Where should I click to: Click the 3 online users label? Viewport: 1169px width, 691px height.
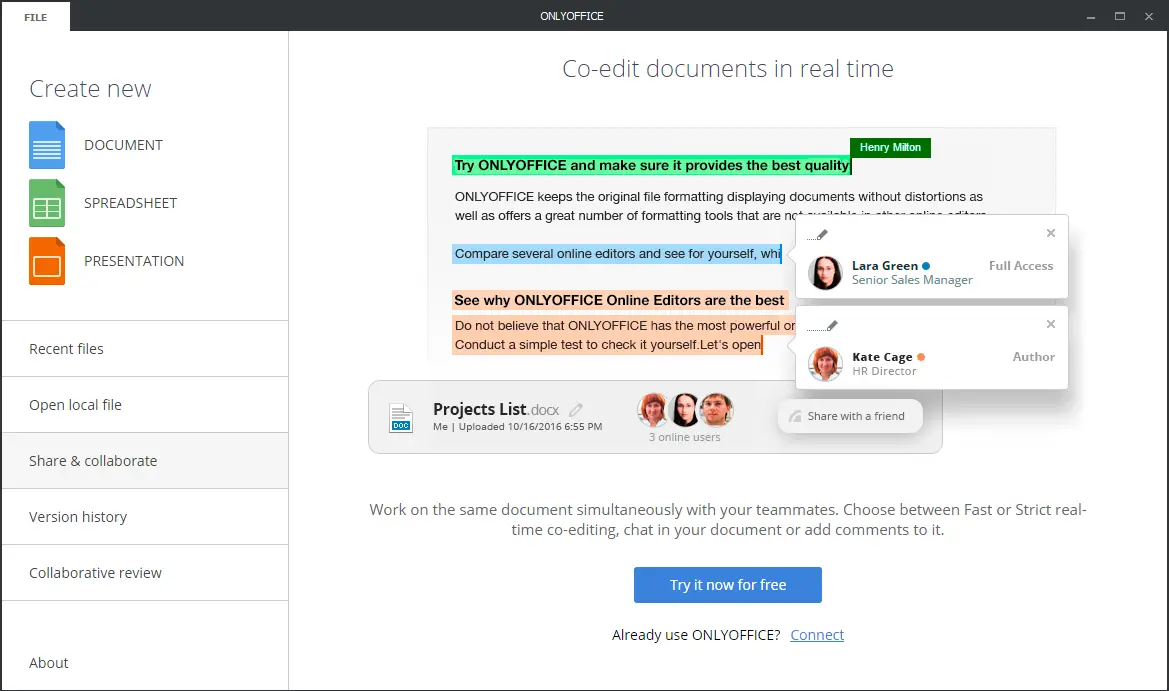[684, 438]
